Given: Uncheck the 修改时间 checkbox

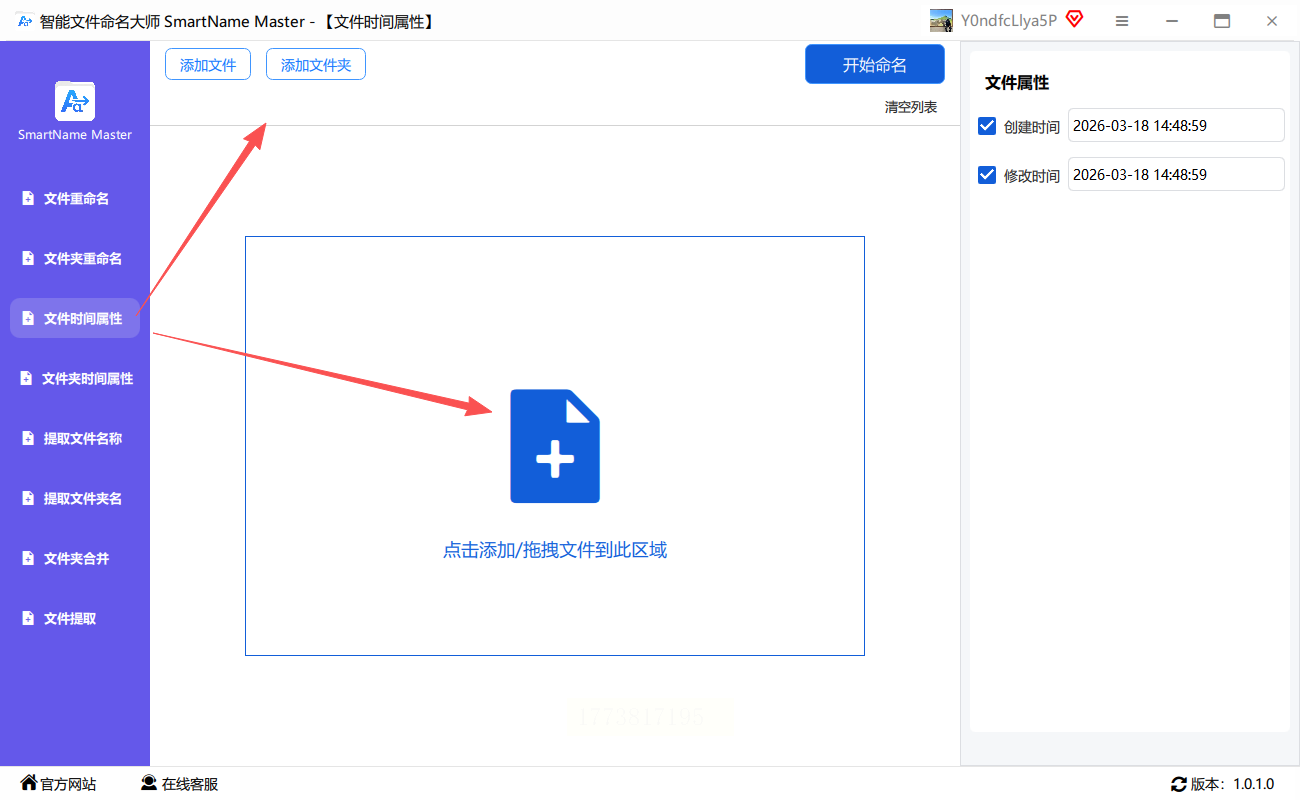Looking at the screenshot, I should click(987, 175).
